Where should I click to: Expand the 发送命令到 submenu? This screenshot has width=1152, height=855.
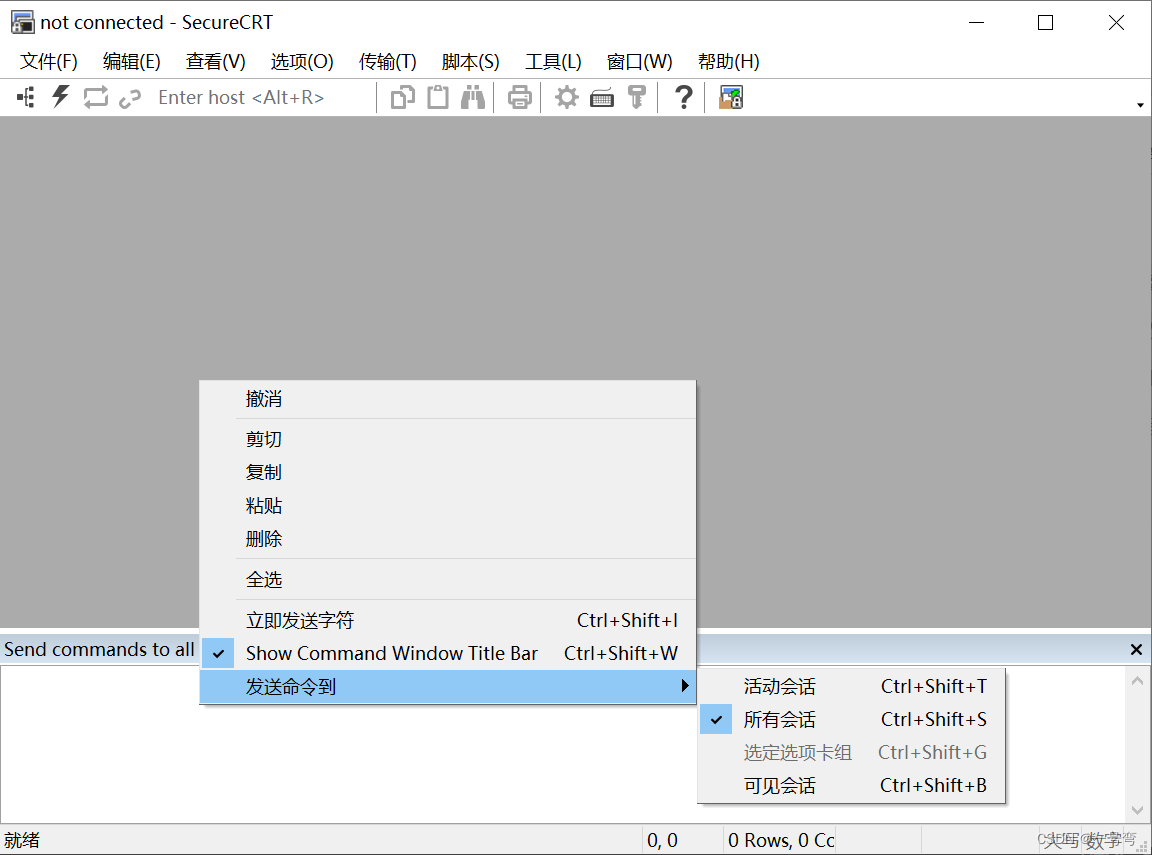pos(300,686)
